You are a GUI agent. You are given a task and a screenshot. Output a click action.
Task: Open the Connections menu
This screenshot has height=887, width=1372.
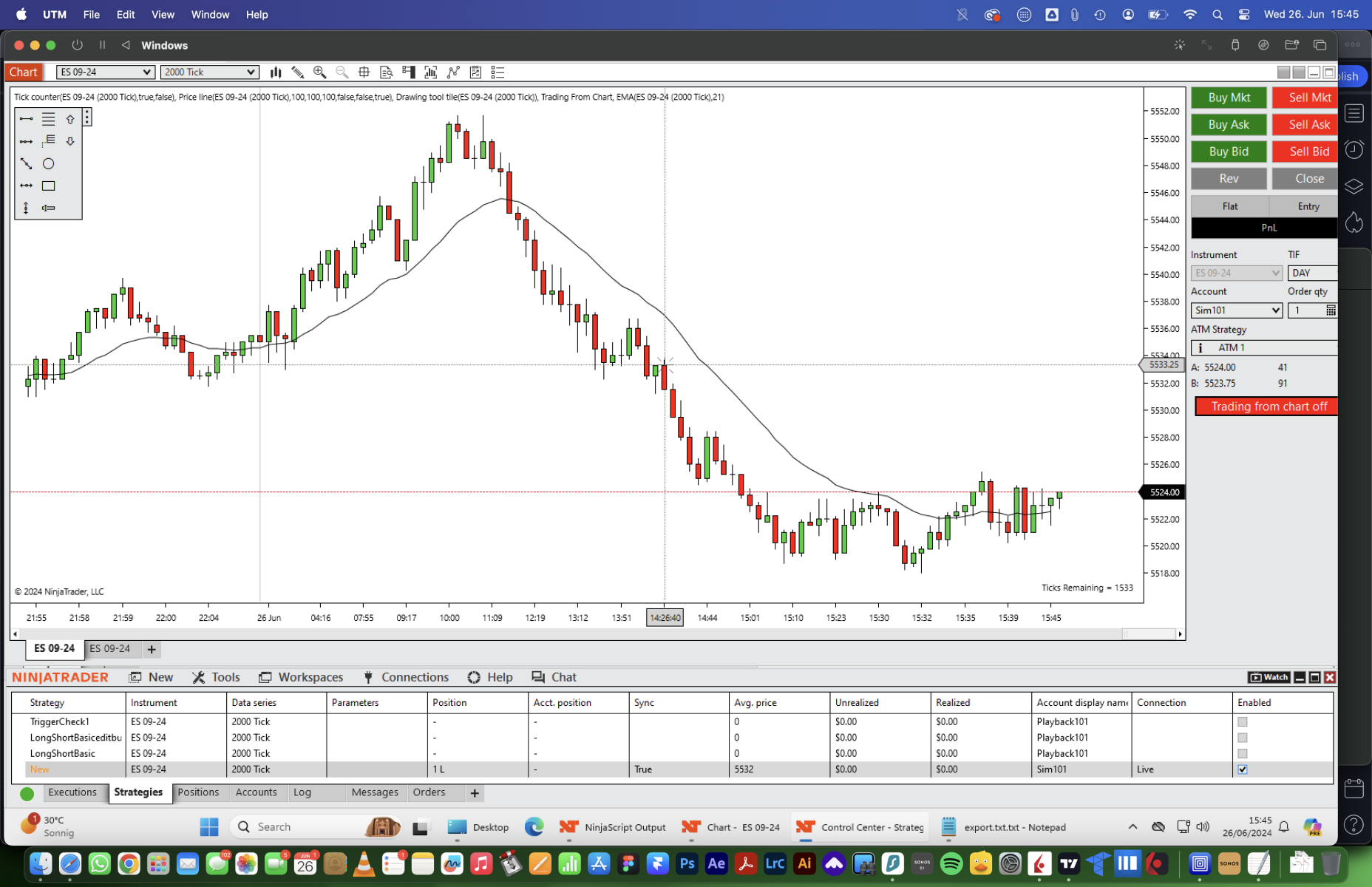406,677
